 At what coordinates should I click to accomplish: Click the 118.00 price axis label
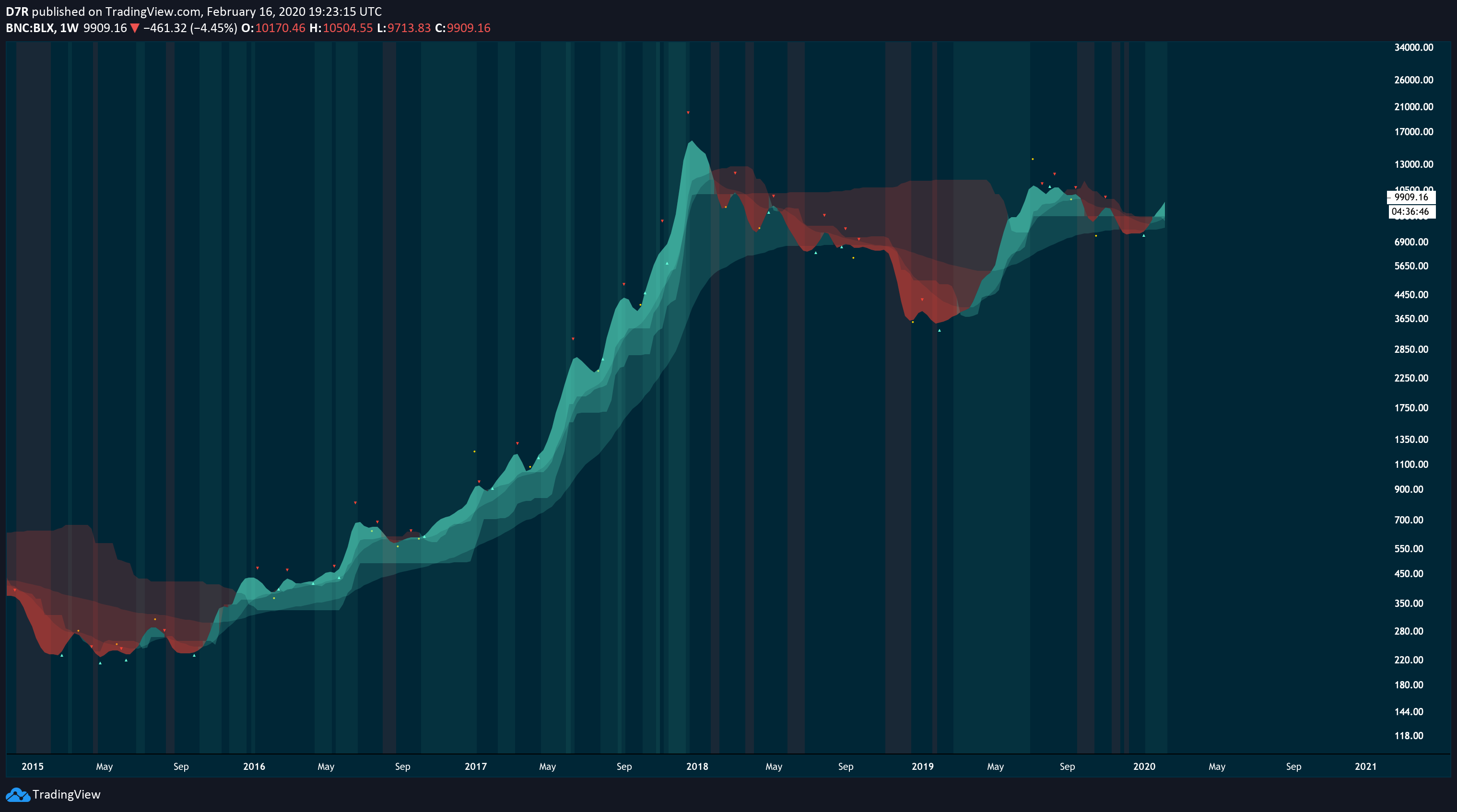point(1409,736)
